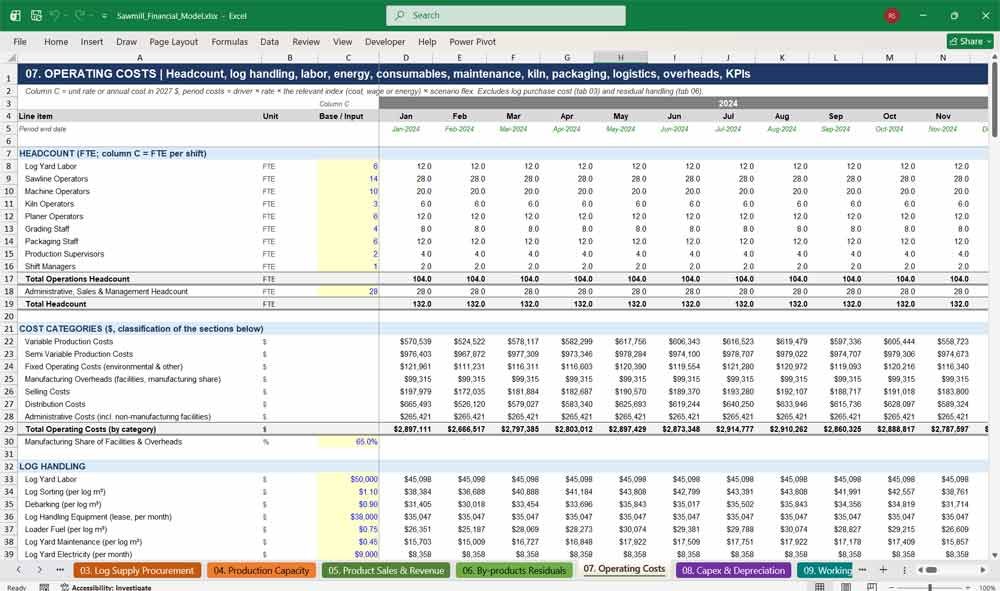Image resolution: width=1000 pixels, height=591 pixels.
Task: Switch to Page Layout view icon
Action: 846,587
